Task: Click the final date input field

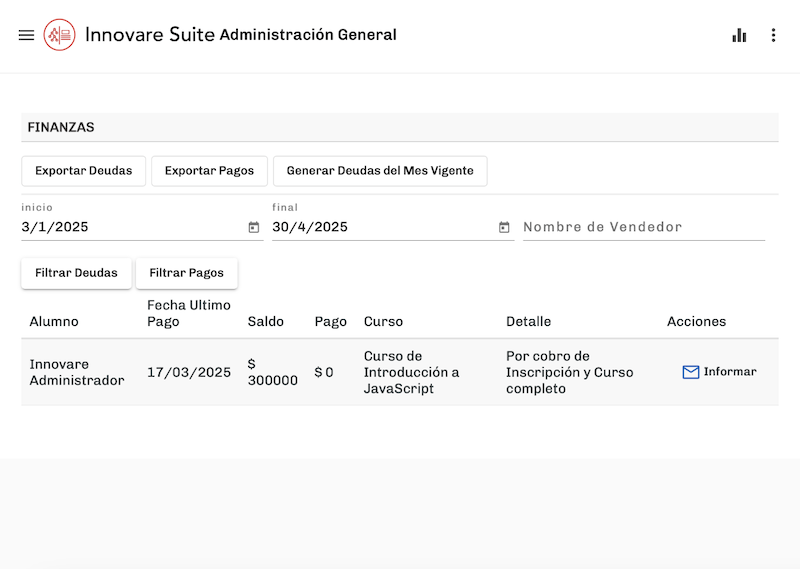Action: tap(380, 227)
